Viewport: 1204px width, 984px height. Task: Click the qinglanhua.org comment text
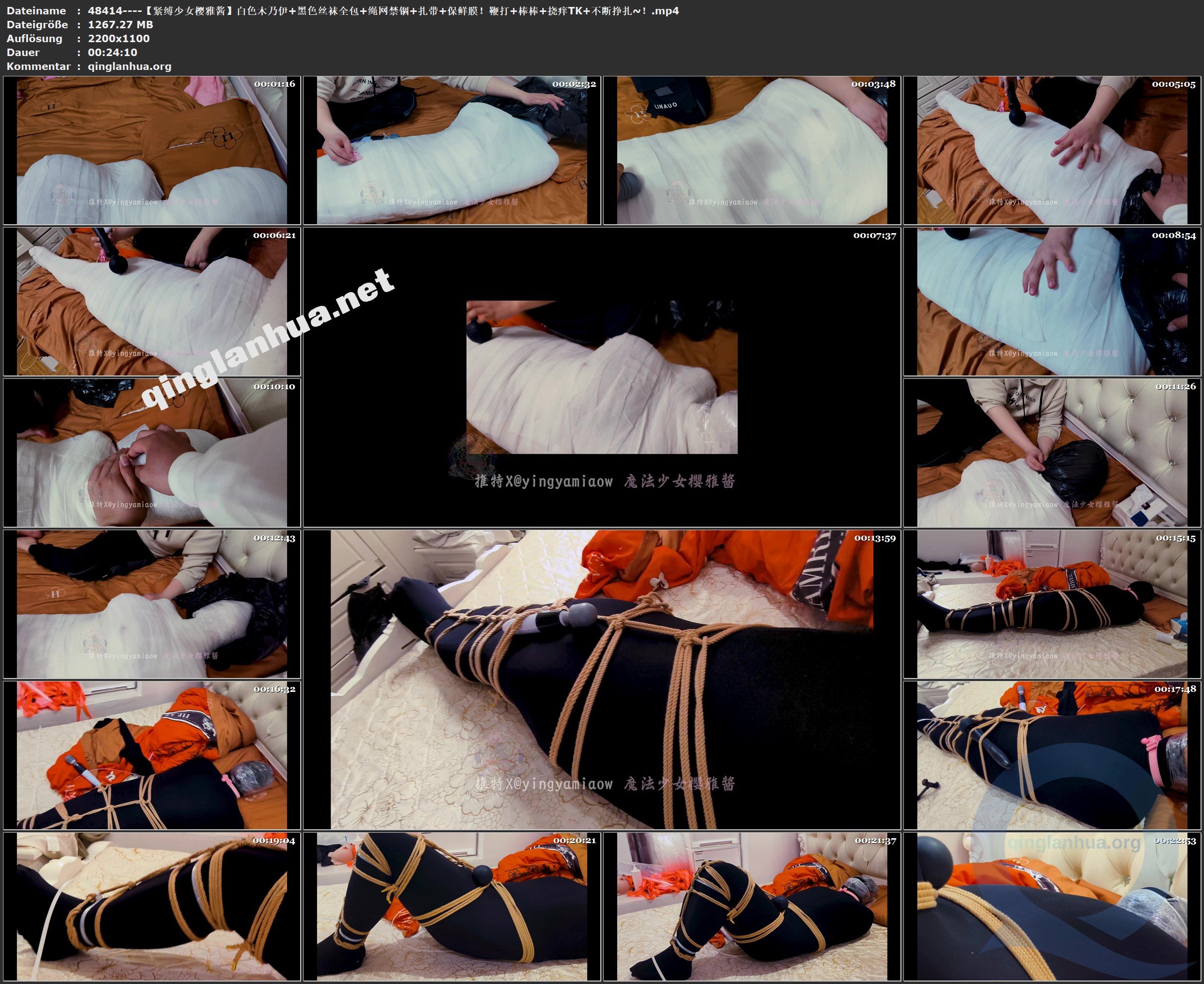[129, 66]
